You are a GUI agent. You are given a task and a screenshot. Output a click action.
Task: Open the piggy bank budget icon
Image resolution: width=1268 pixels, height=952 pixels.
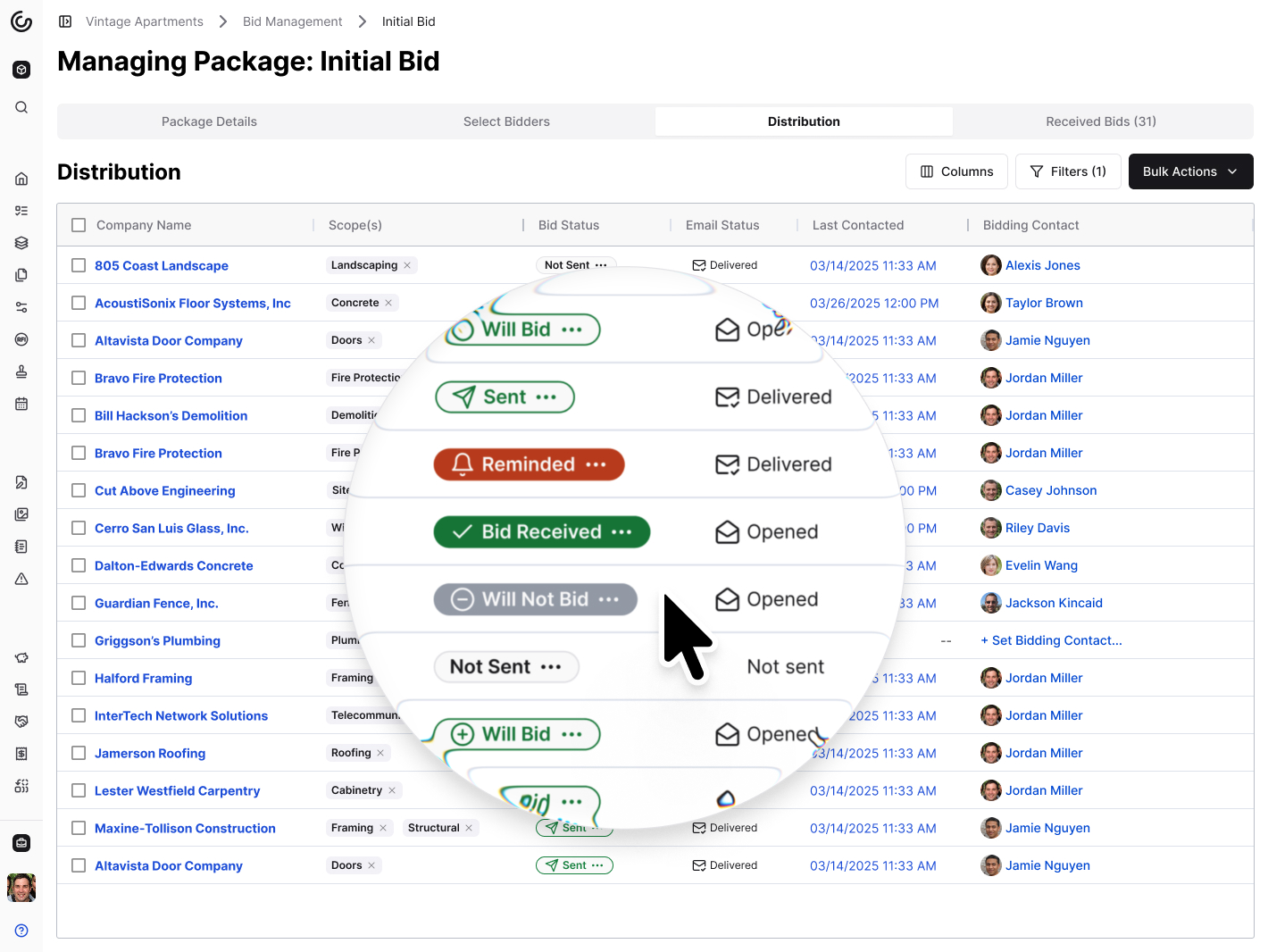(21, 657)
